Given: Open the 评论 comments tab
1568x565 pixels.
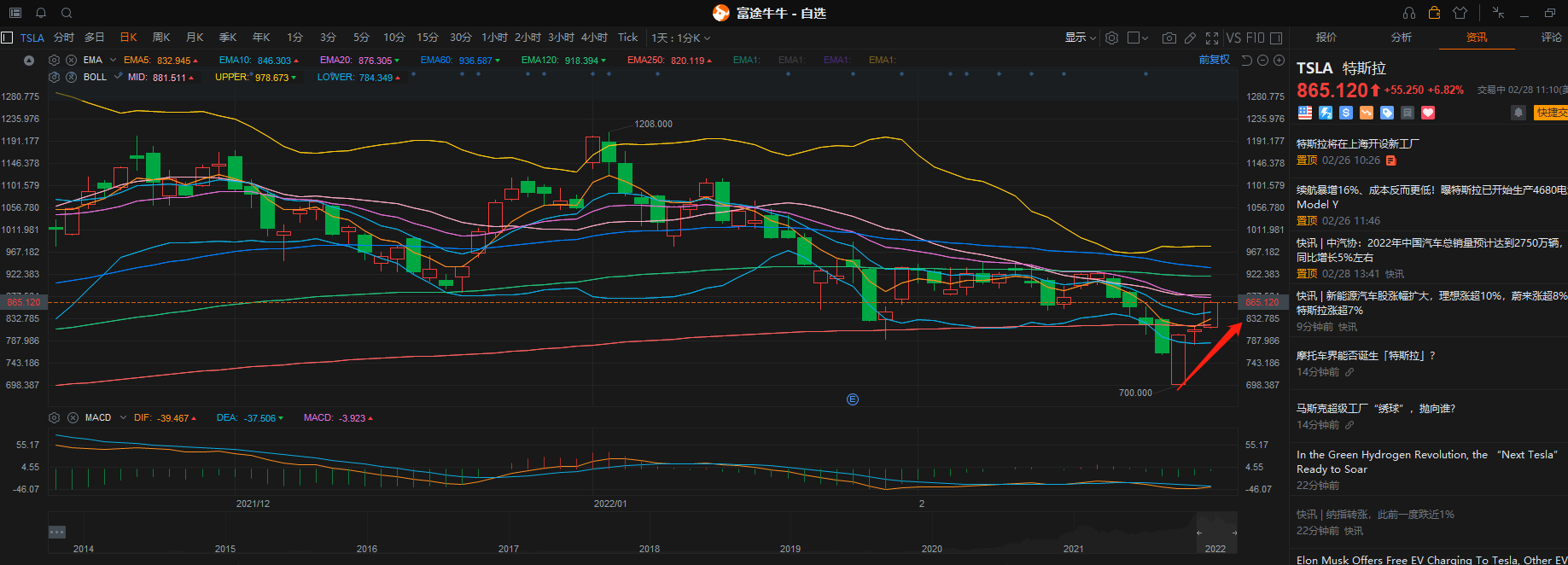Looking at the screenshot, I should pos(1552,38).
